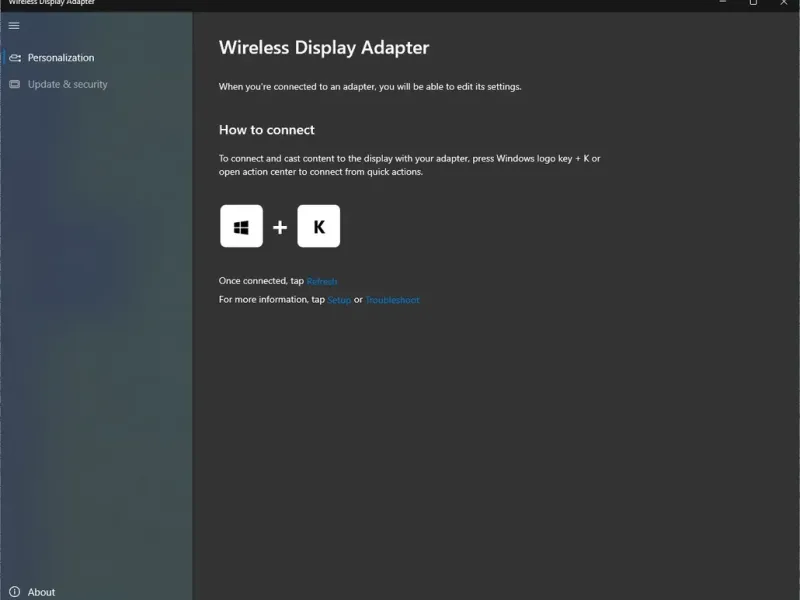Viewport: 800px width, 600px height.
Task: Click the Wireless Display Adapter page heading
Action: (x=324, y=47)
